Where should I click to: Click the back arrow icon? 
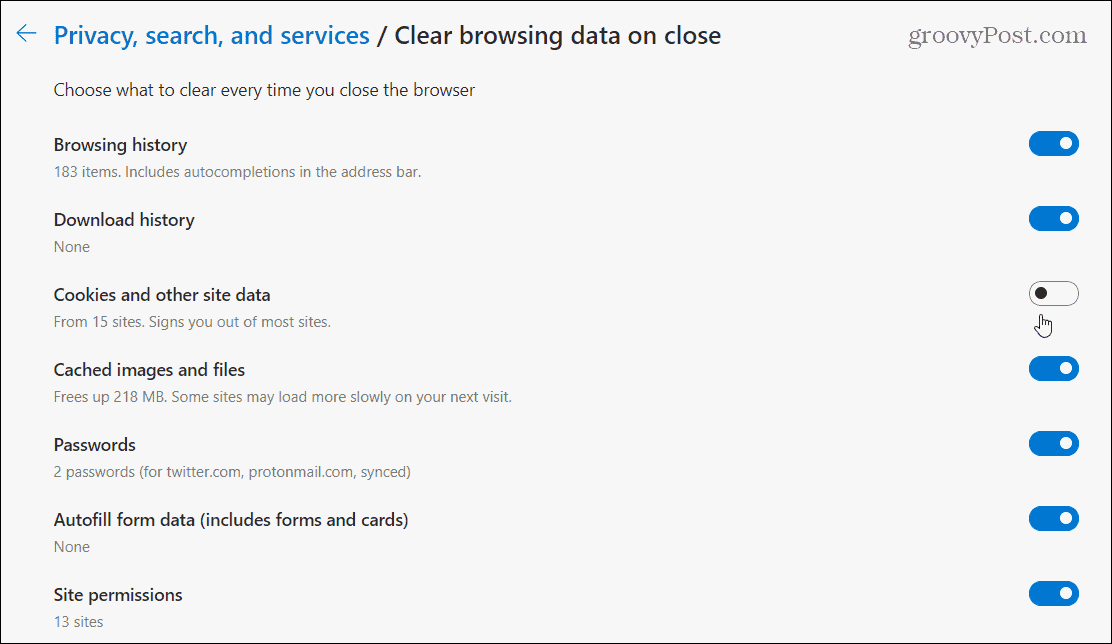point(26,33)
